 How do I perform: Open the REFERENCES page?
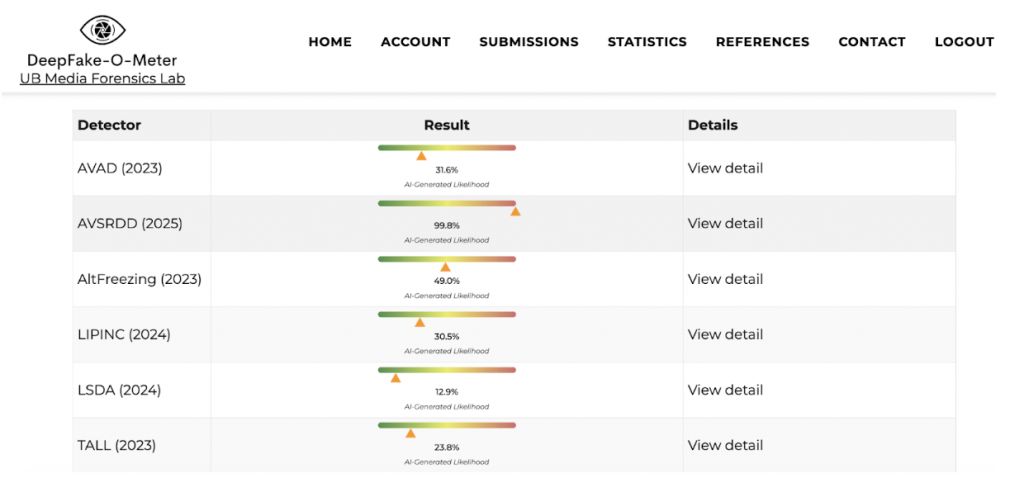762,42
